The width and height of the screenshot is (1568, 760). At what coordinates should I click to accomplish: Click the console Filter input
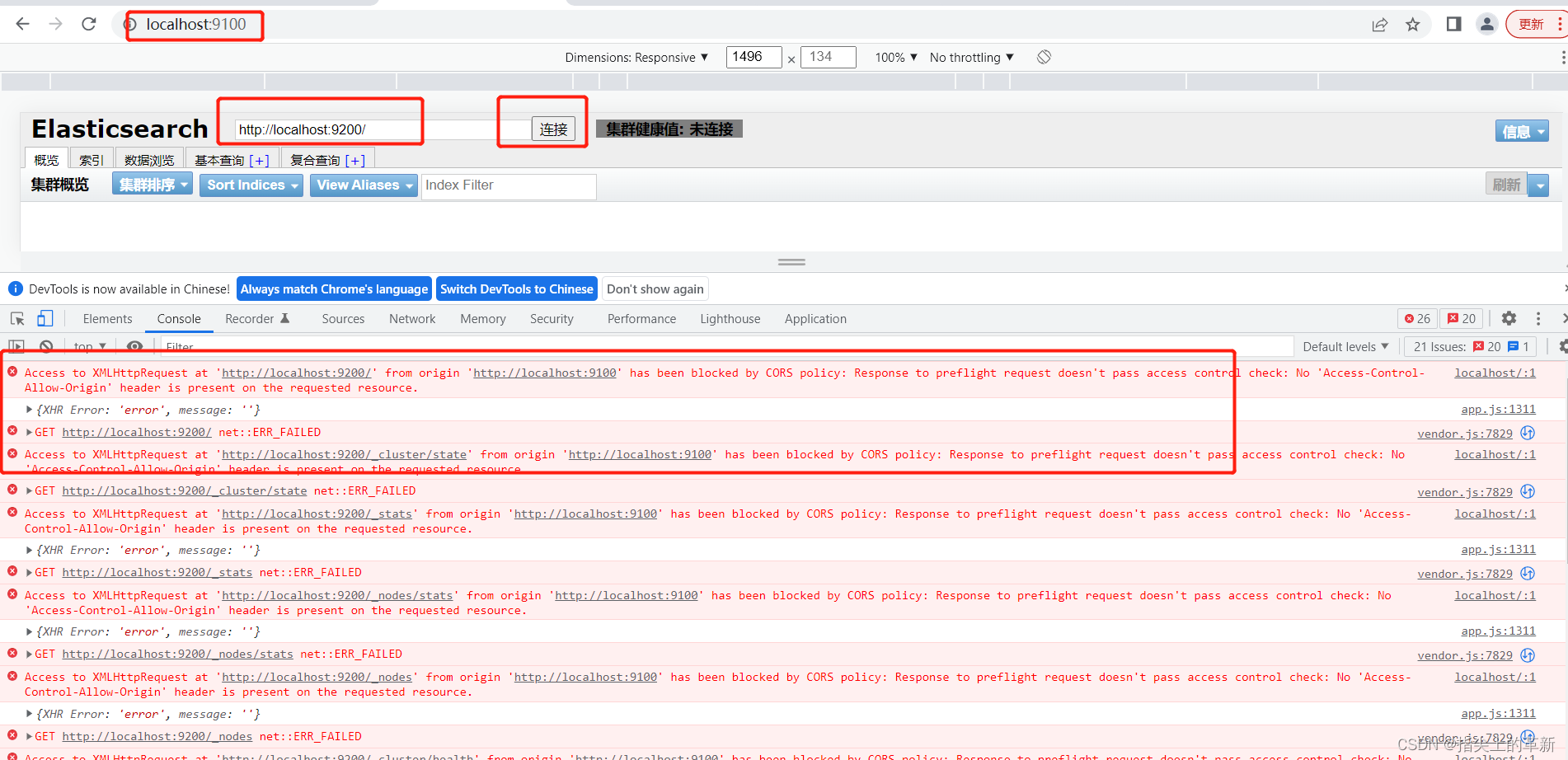[725, 347]
